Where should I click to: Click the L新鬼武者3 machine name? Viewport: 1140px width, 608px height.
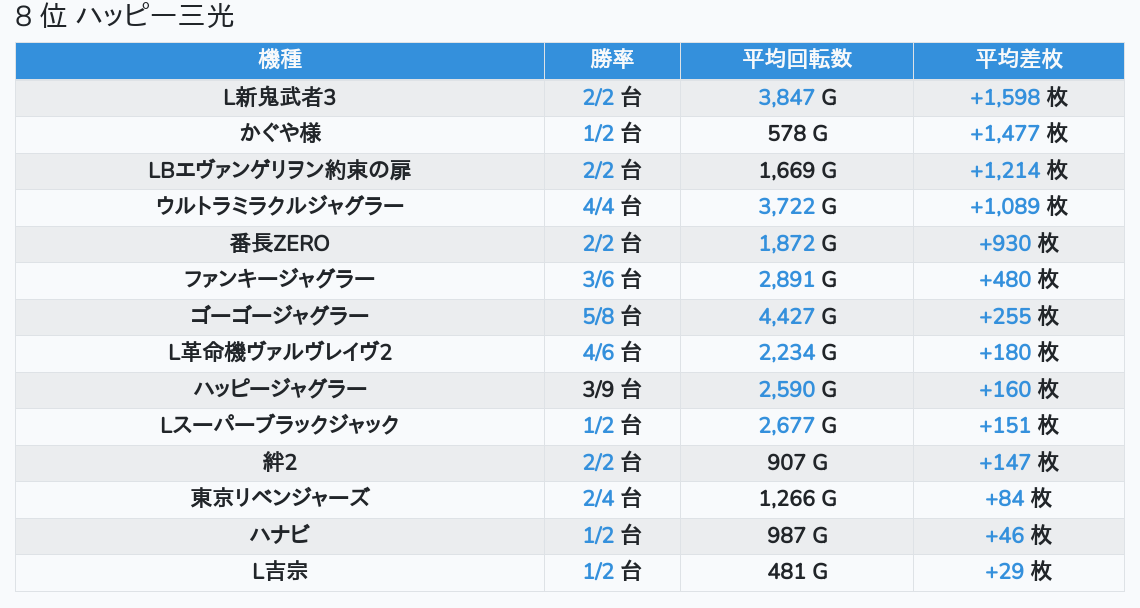pos(279,98)
